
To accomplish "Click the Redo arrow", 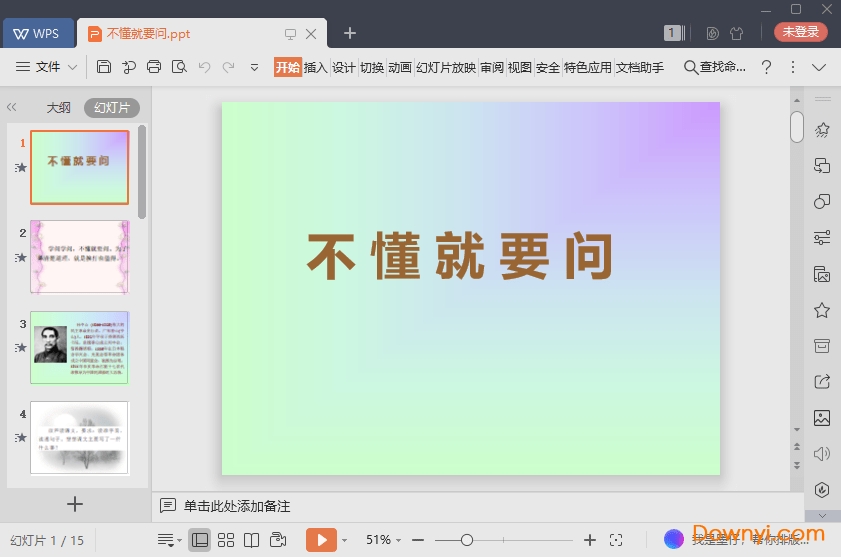I will pos(228,67).
